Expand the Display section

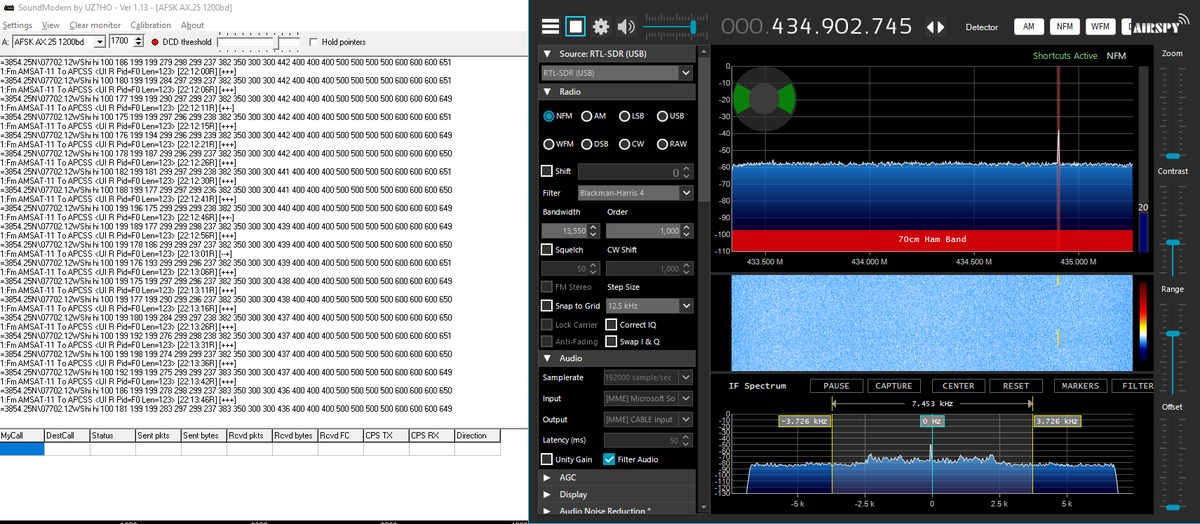[x=546, y=494]
